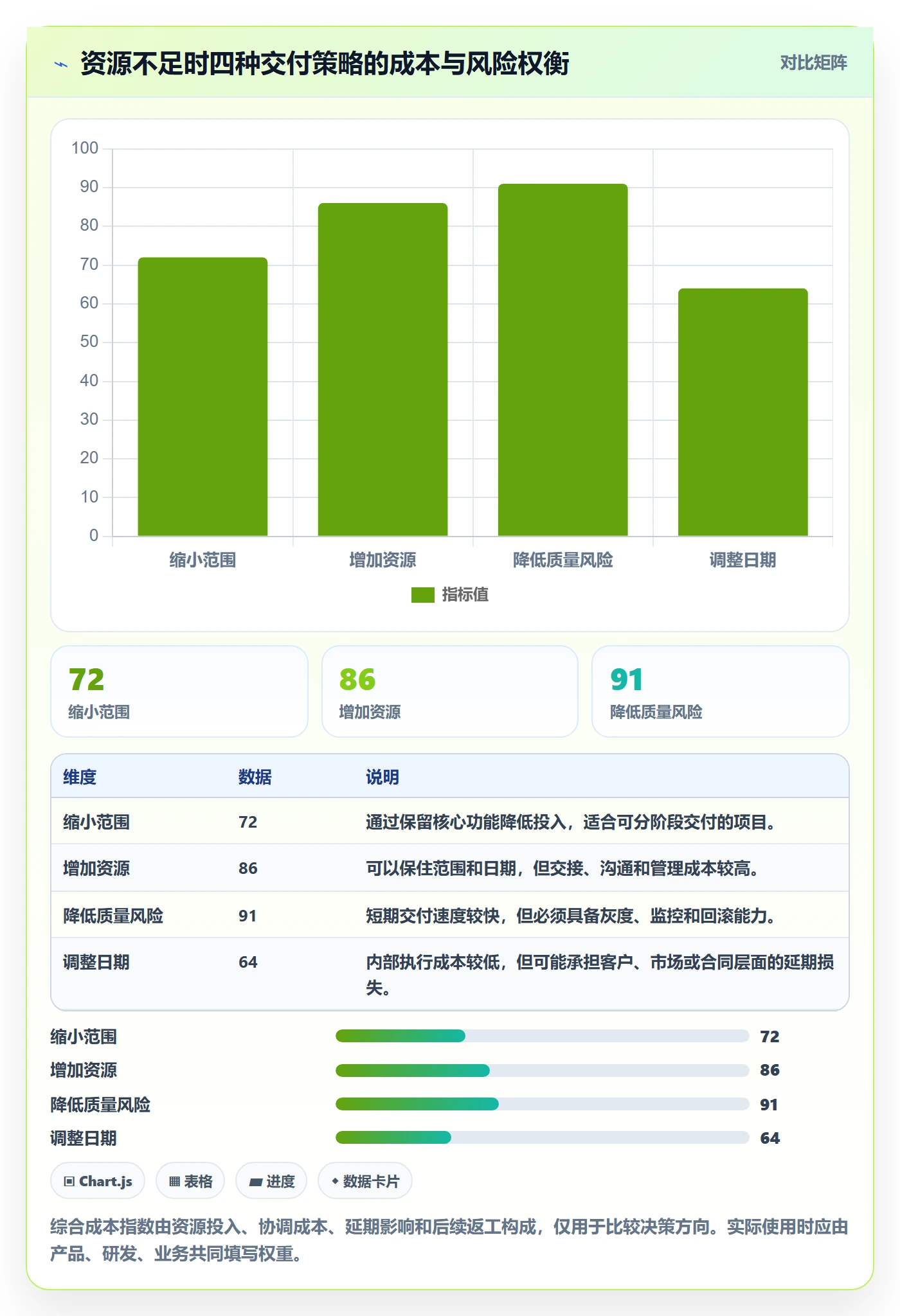Click the 调整日期 x-axis label
This screenshot has height=1316, width=900.
[742, 560]
